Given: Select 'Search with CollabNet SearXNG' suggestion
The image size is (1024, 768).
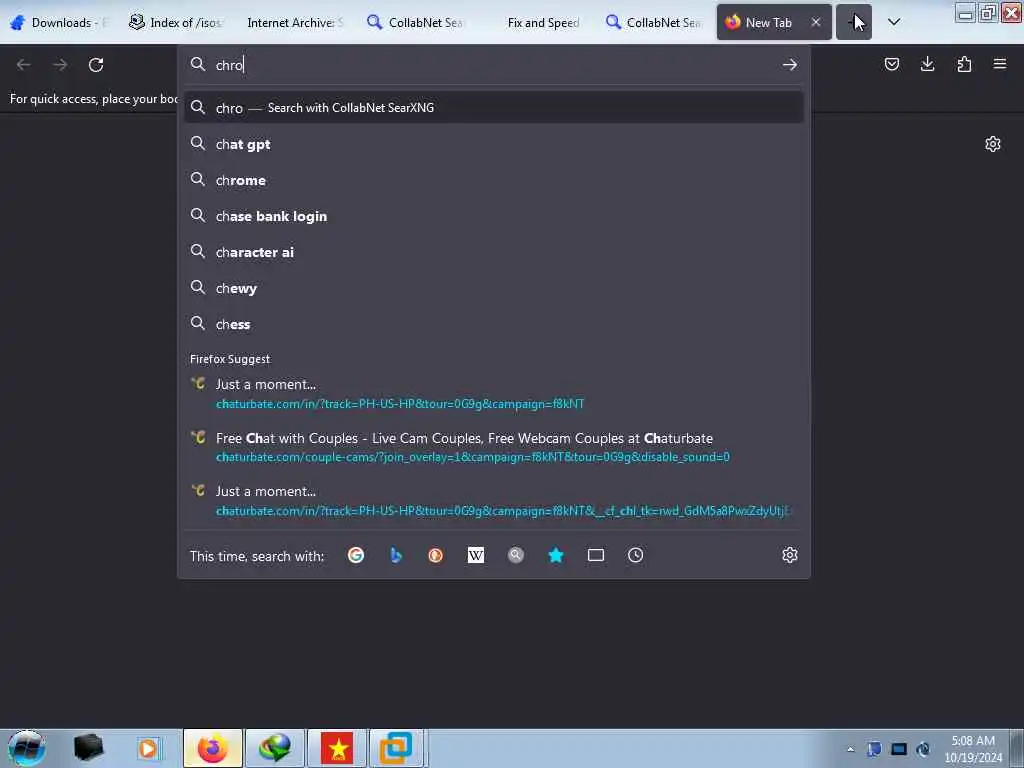Looking at the screenshot, I should pyautogui.click(x=494, y=108).
